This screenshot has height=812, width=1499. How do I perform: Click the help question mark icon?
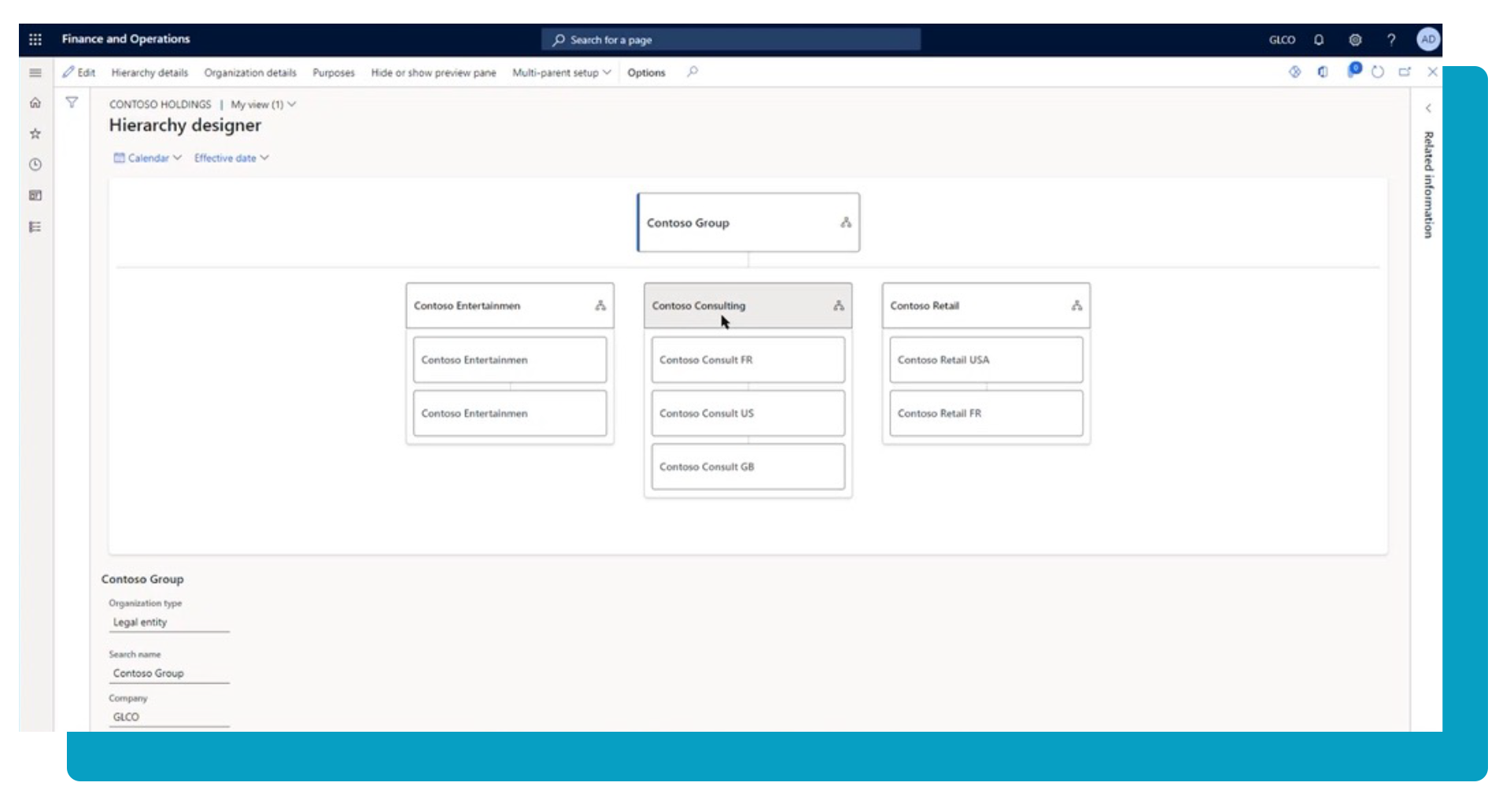(x=1391, y=39)
